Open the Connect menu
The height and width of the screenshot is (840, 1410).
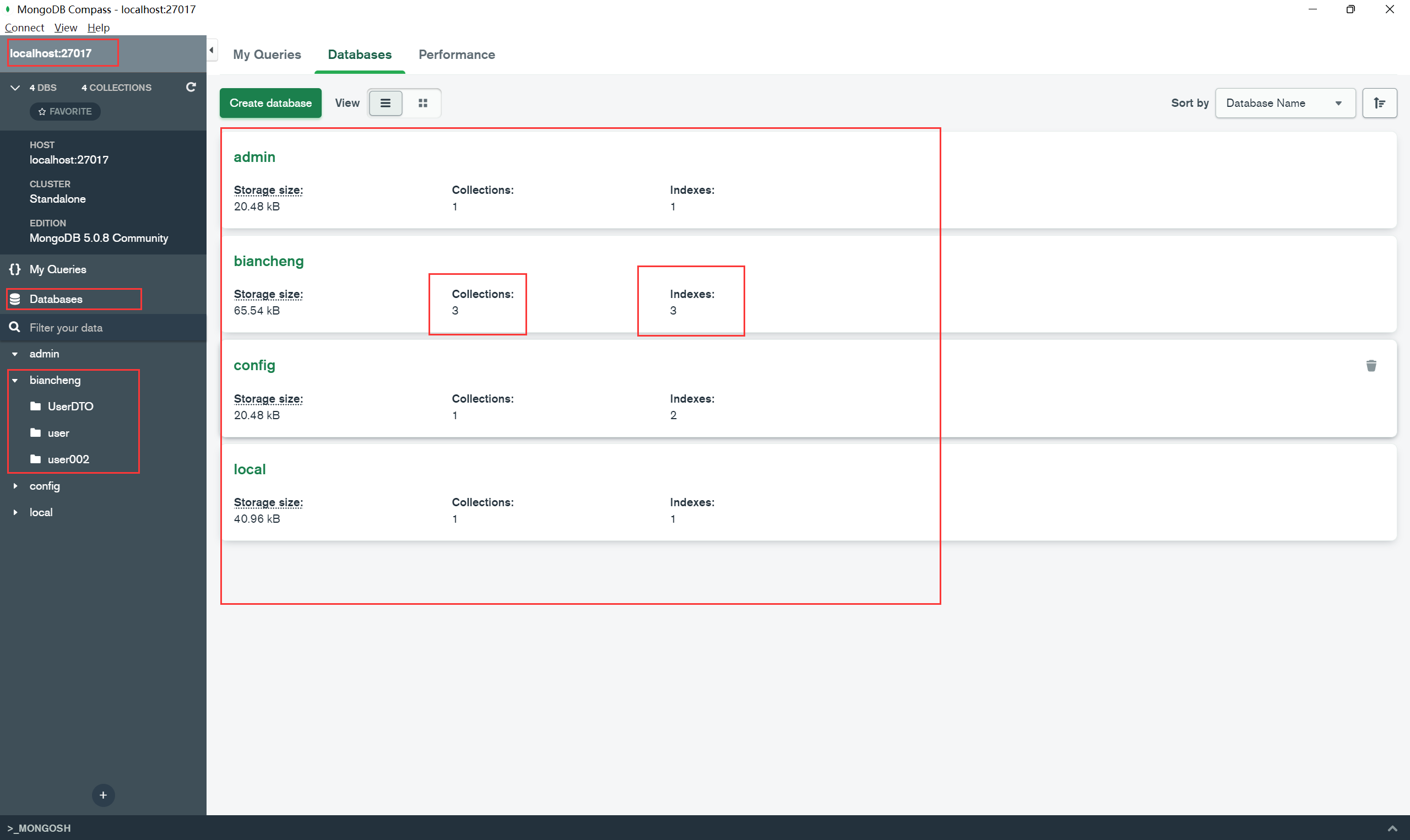pos(24,28)
